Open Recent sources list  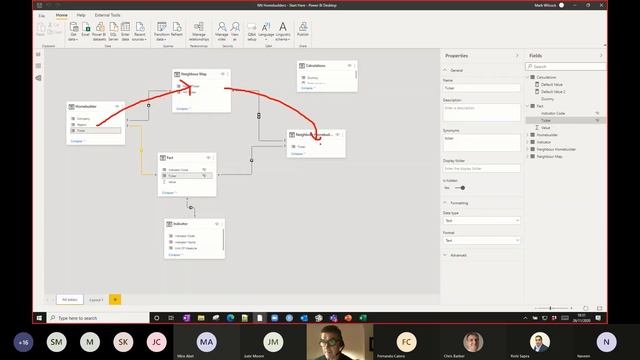tap(140, 31)
